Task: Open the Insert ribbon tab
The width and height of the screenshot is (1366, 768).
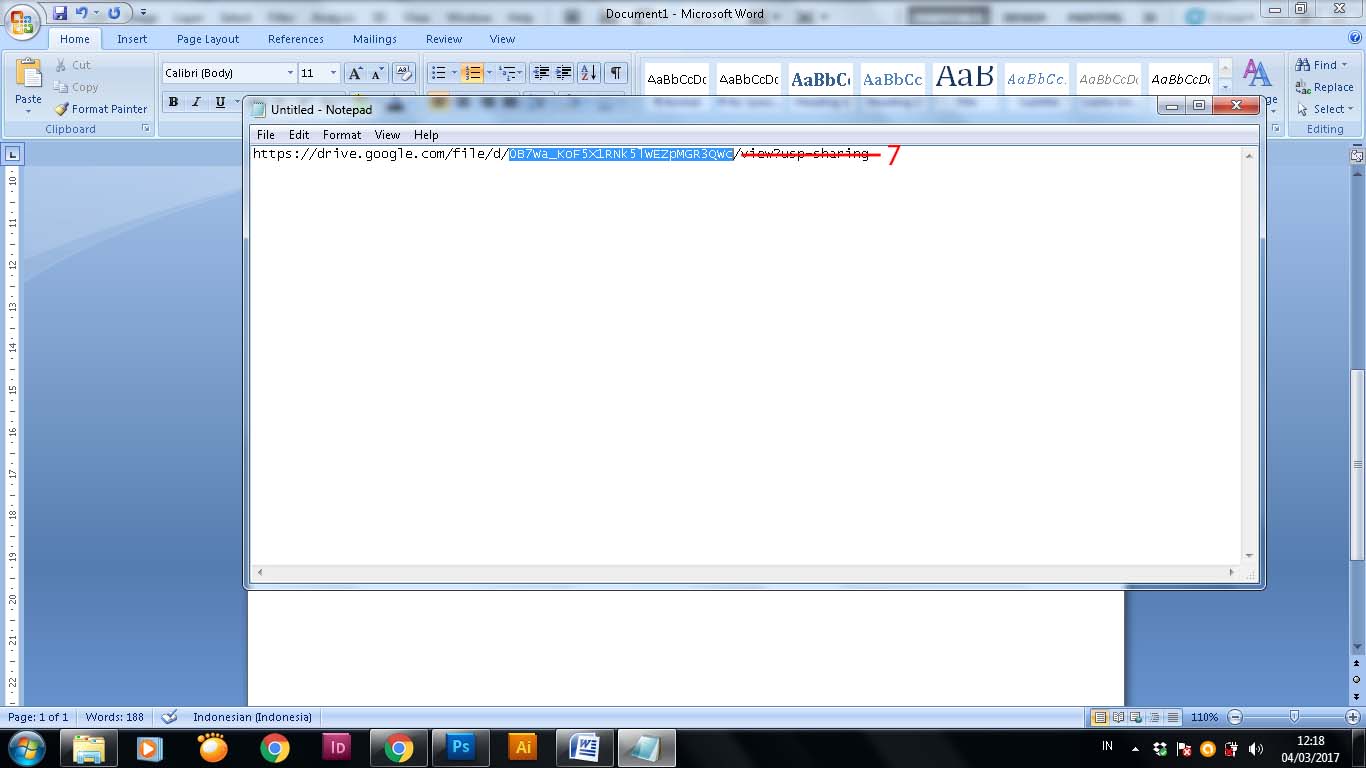Action: pyautogui.click(x=132, y=39)
